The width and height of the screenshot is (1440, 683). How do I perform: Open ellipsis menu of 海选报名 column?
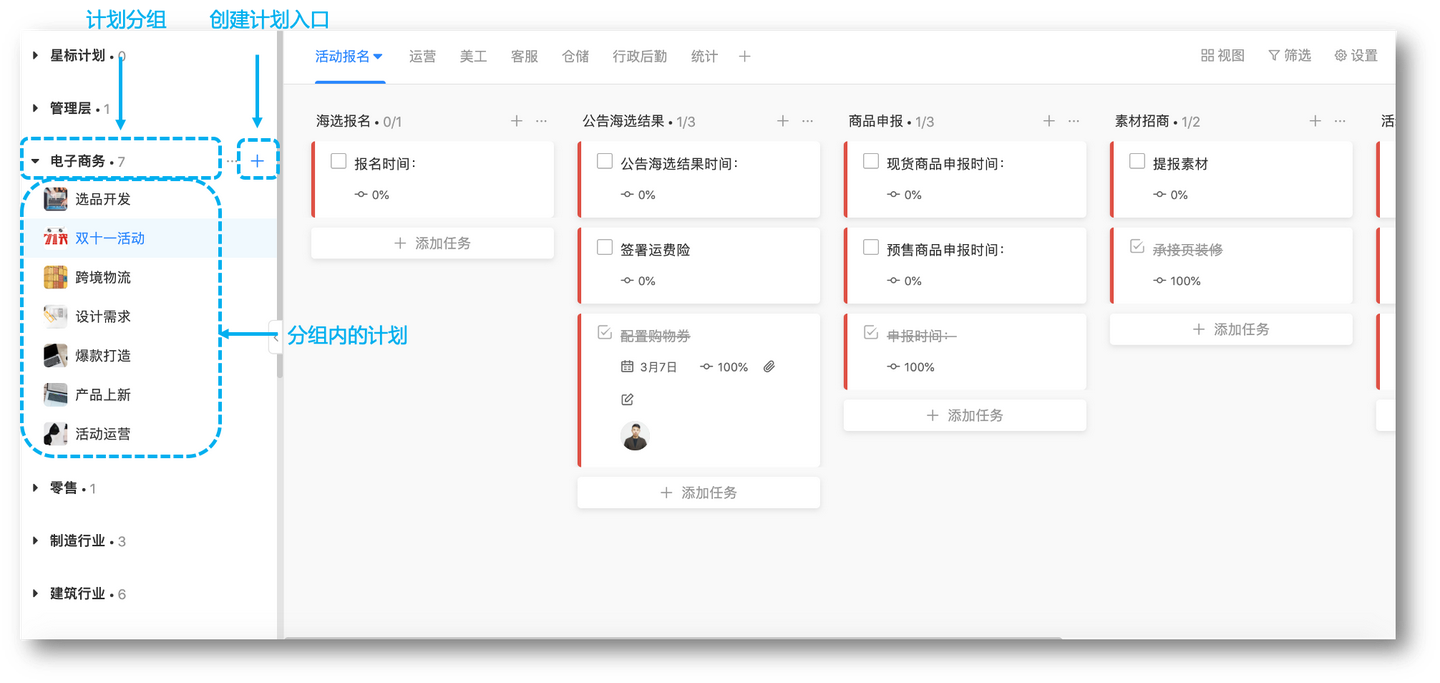[541, 121]
